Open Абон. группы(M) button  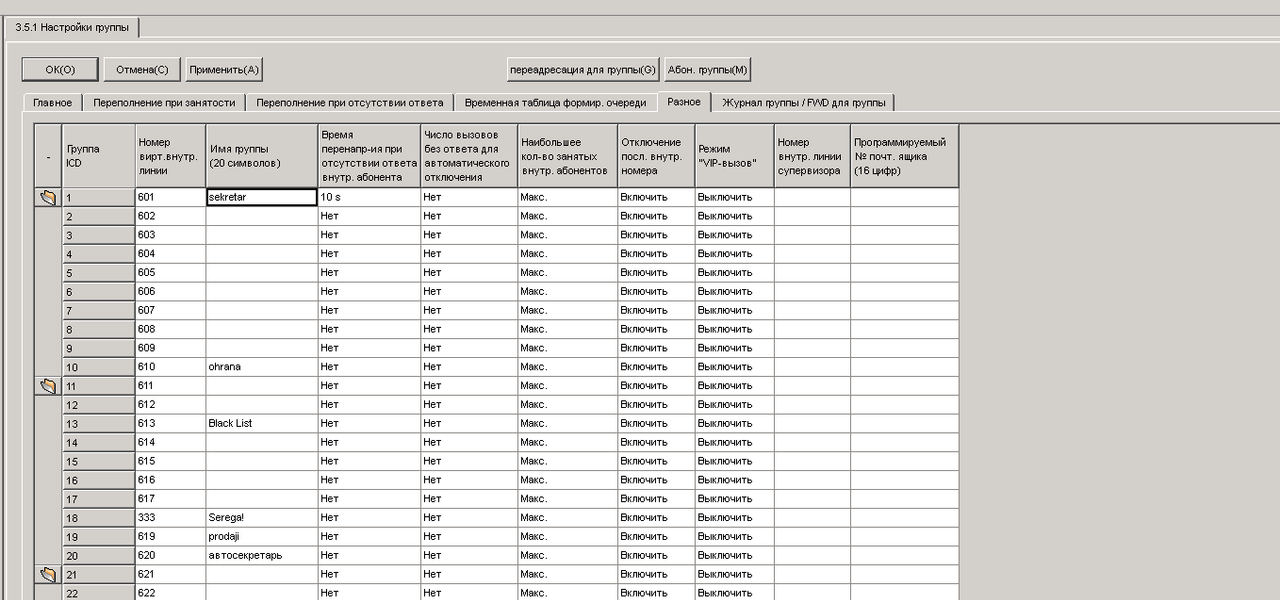click(x=708, y=69)
